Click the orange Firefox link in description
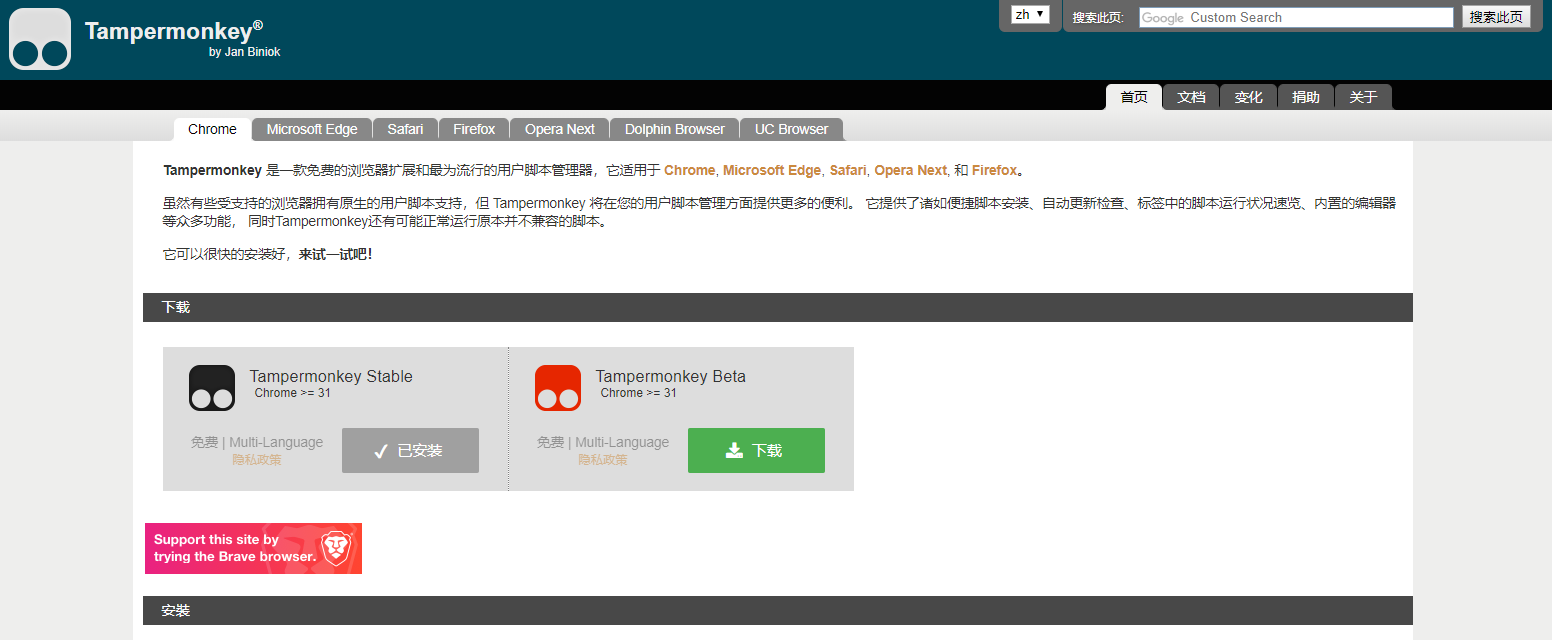 point(994,170)
